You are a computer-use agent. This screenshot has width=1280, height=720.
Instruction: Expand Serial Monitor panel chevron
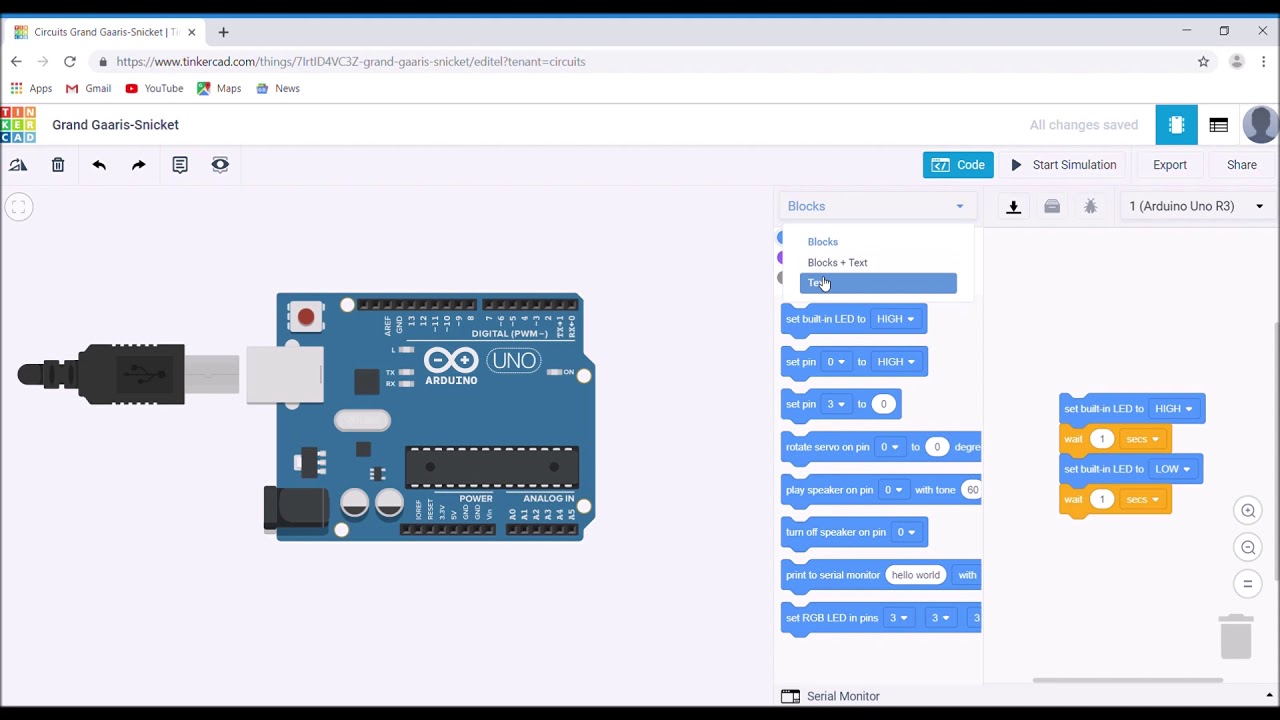[x=1269, y=696]
